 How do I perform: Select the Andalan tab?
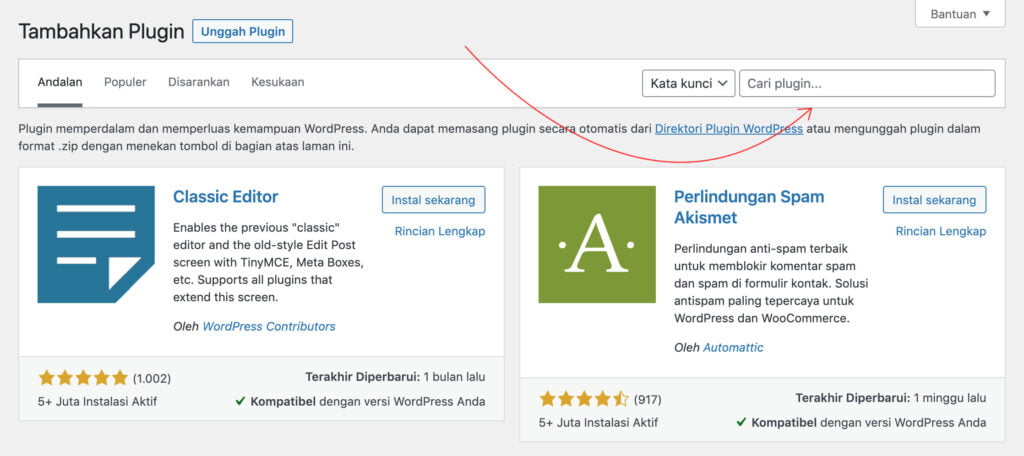[x=60, y=82]
